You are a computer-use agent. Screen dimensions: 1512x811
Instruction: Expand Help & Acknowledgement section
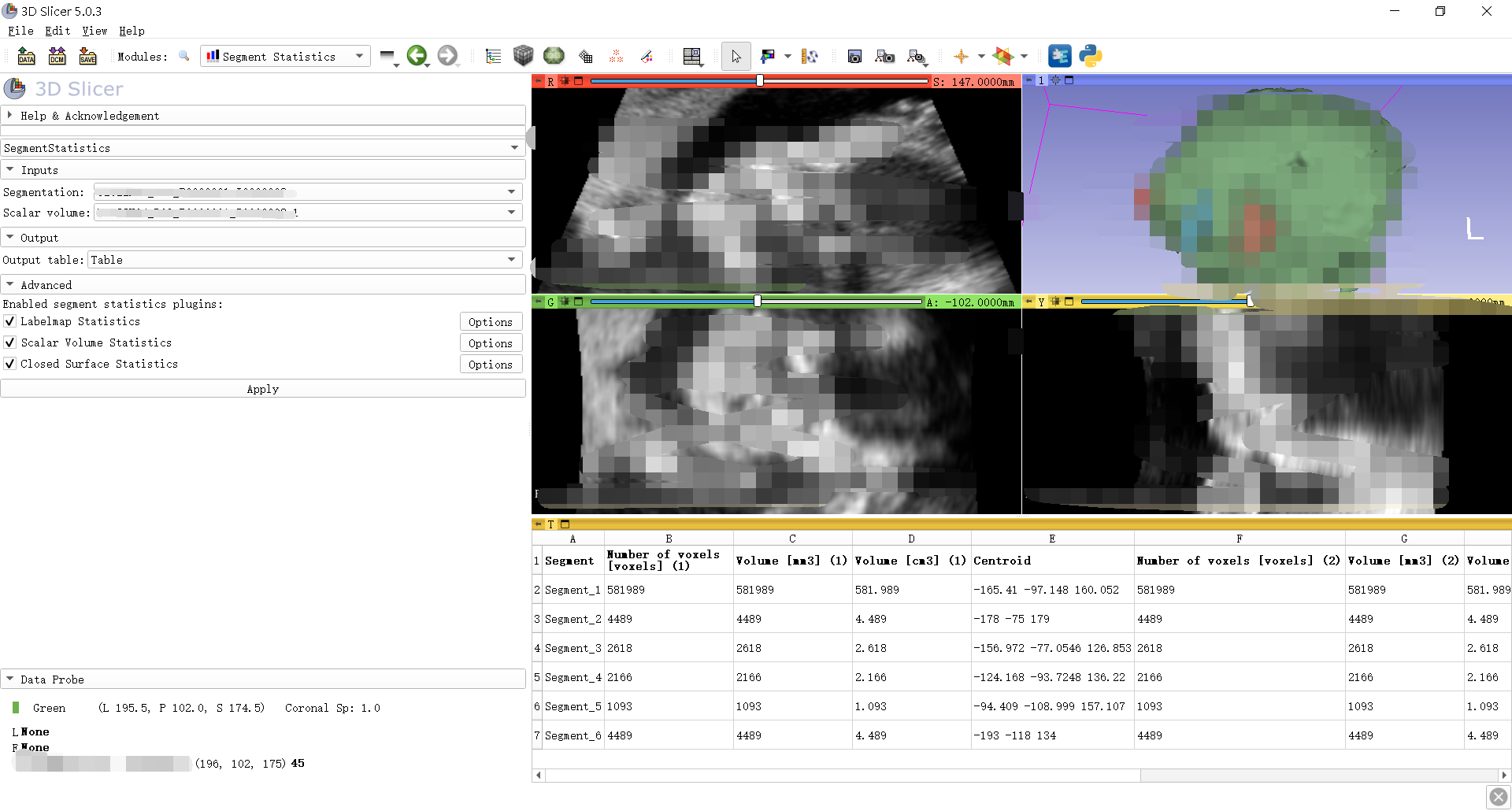[x=263, y=115]
